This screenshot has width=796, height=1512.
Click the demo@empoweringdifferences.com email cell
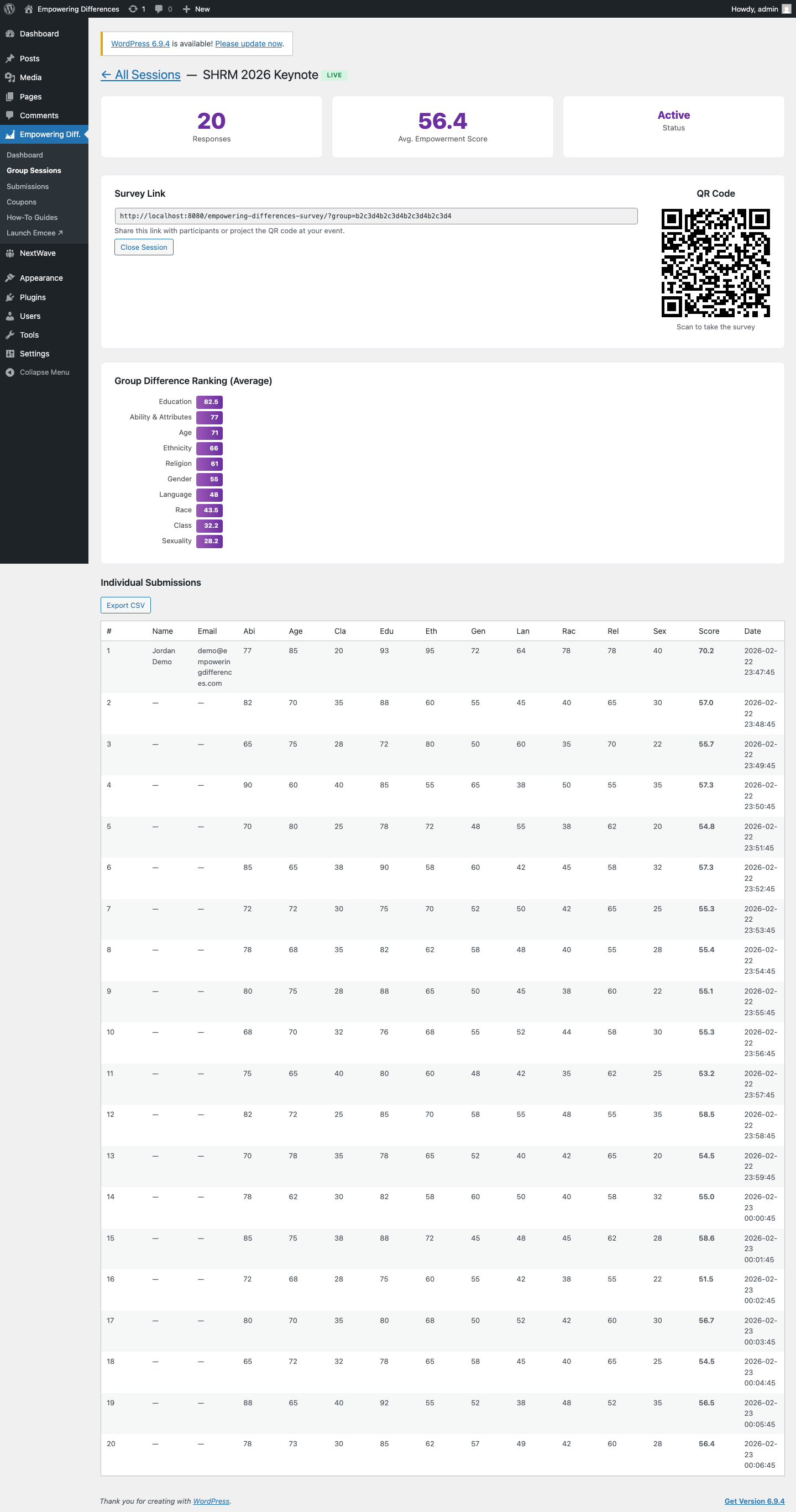point(215,668)
